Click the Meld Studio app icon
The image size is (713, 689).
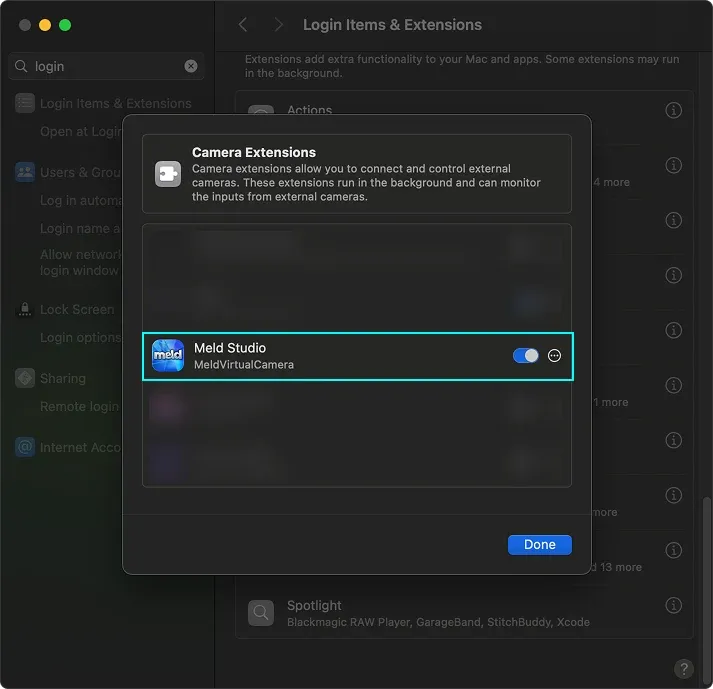[x=168, y=356]
